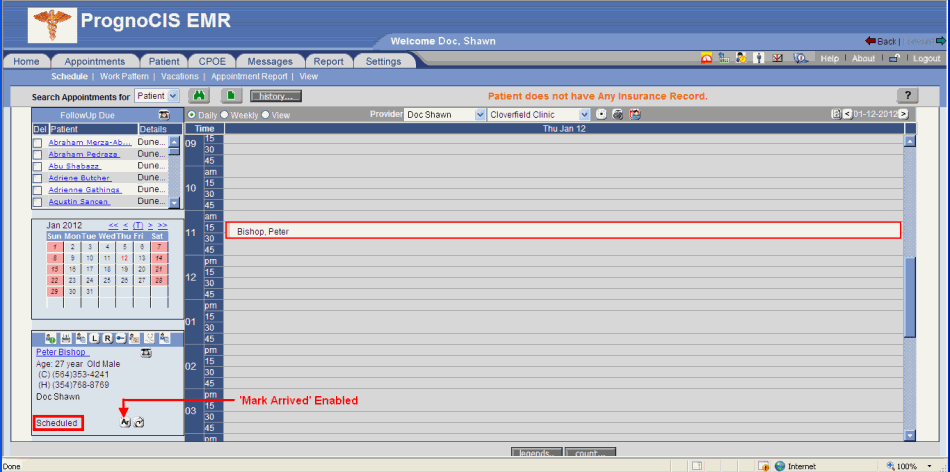Click the FollowUp list scrollbar up arrow

coord(174,141)
